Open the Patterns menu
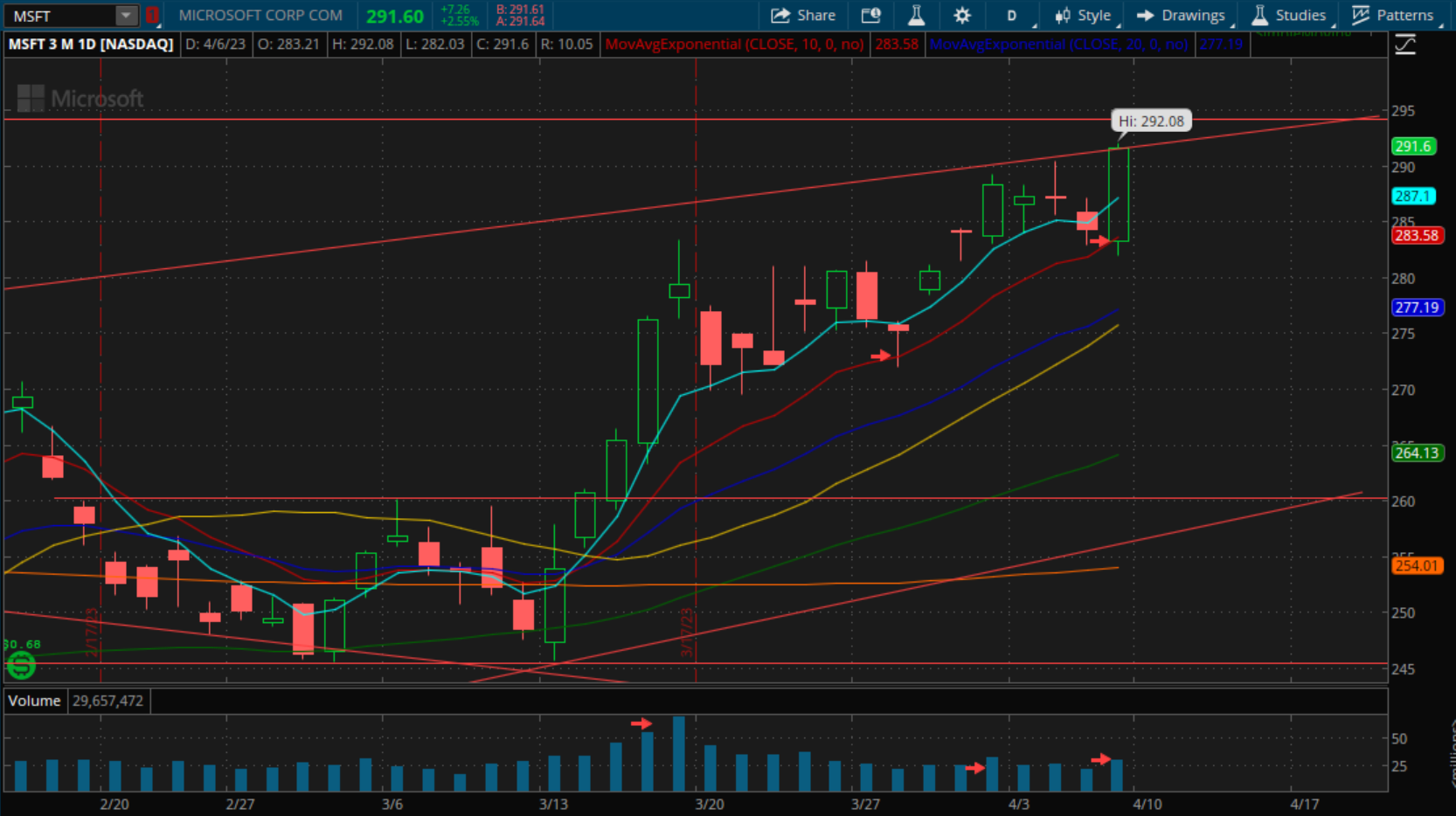This screenshot has width=1456, height=816. pos(1394,15)
